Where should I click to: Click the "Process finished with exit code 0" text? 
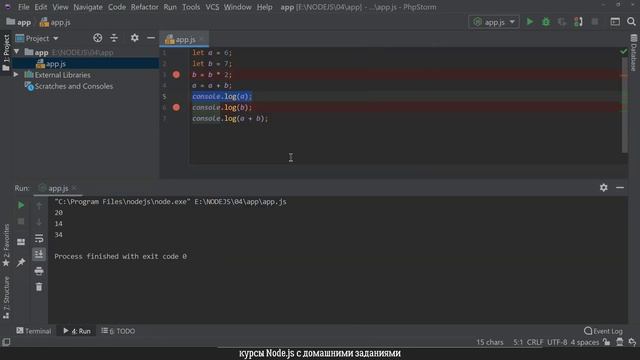coord(120,256)
